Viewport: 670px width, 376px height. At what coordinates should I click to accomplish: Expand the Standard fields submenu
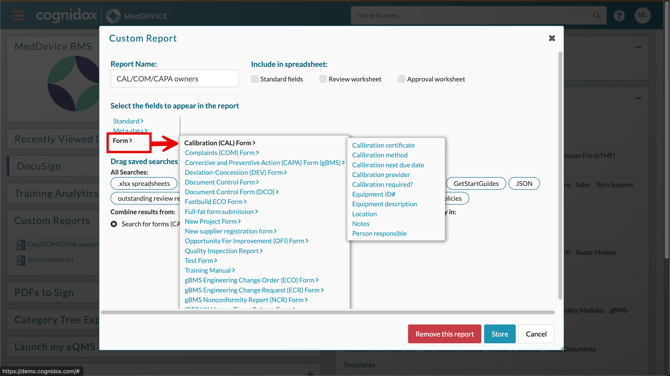pos(128,121)
